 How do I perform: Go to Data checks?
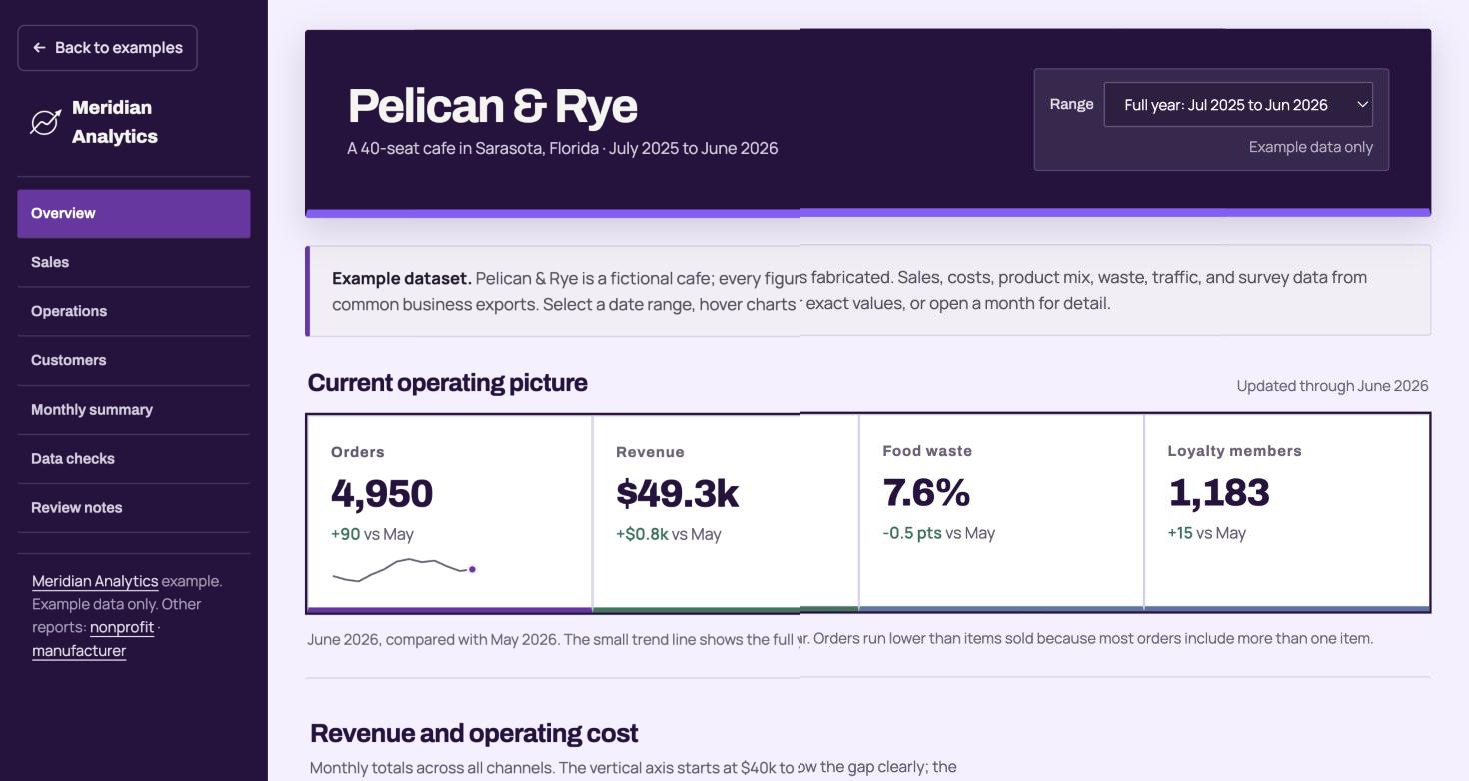click(134, 459)
